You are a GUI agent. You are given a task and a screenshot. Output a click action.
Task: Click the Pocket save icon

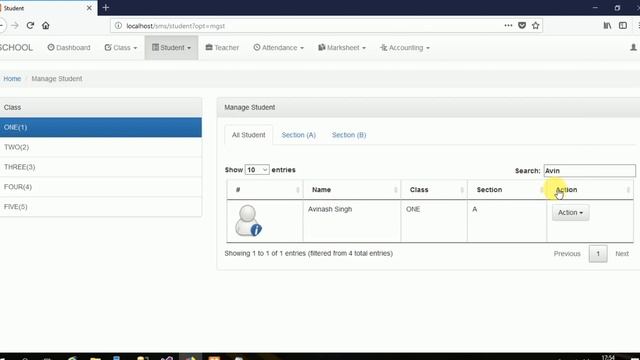click(x=522, y=25)
